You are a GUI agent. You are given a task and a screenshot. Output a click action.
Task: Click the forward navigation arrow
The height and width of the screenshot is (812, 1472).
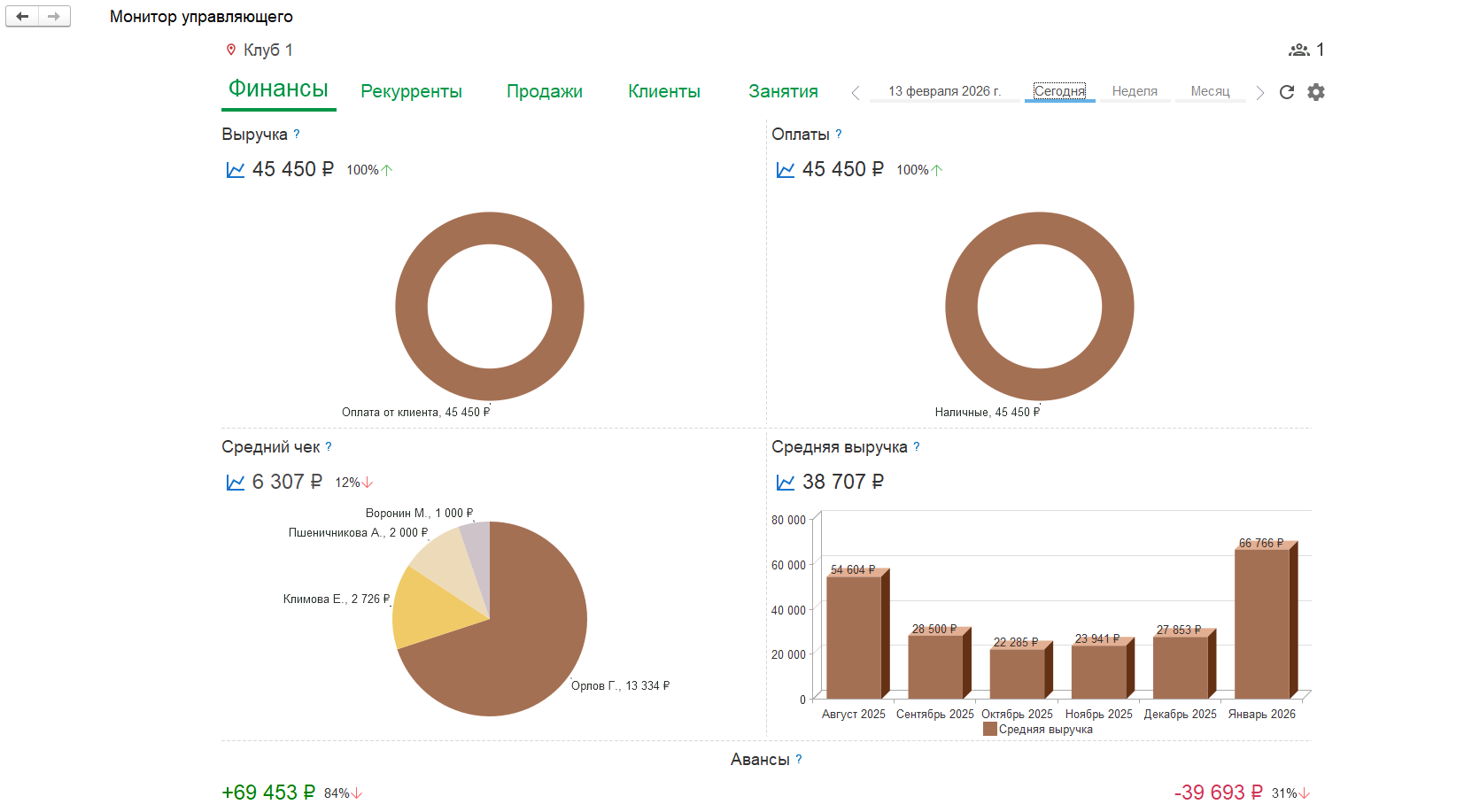coord(54,16)
